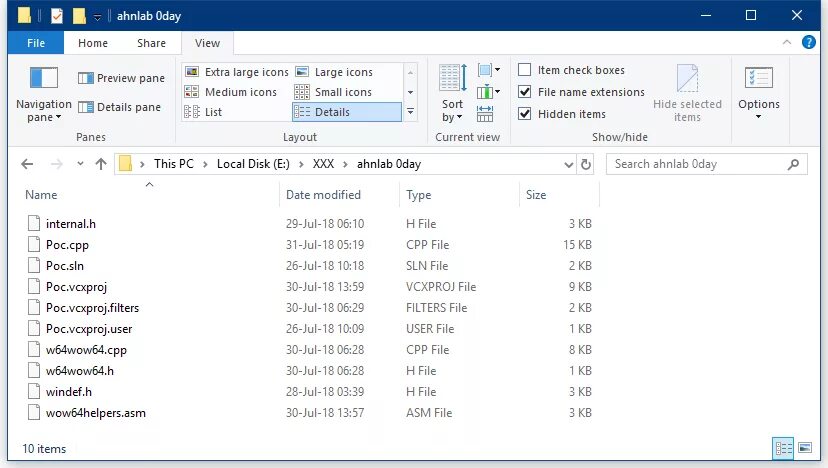Viewport: 828px width, 468px height.
Task: Select file Poc.cpp
Action: point(67,245)
